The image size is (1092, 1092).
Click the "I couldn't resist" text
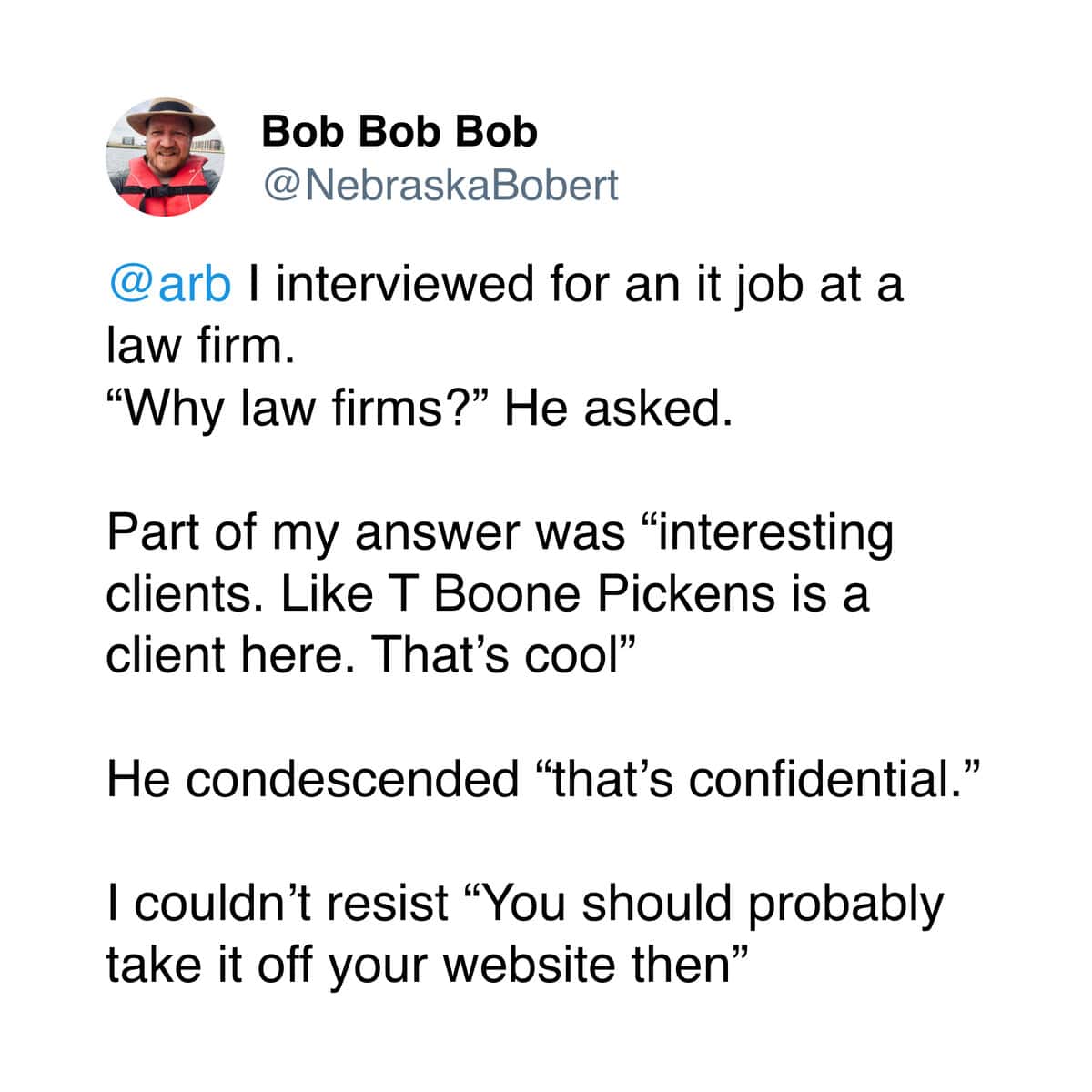point(278,903)
